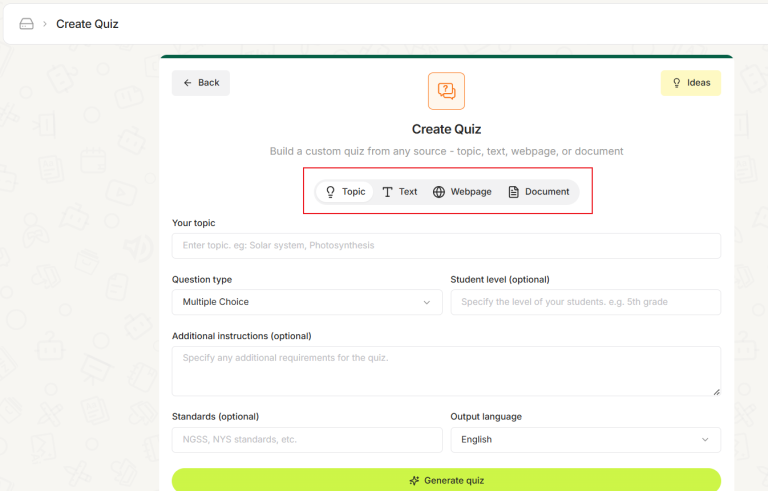Image resolution: width=768 pixels, height=491 pixels.
Task: Select the globe Webpage source icon
Action: pos(439,192)
